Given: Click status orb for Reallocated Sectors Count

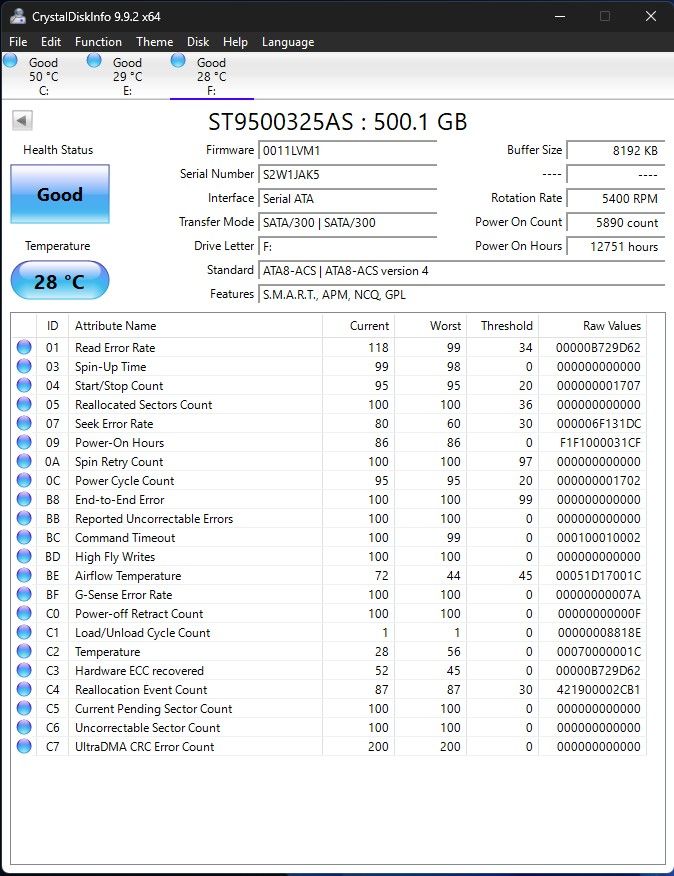Looking at the screenshot, I should (24, 404).
